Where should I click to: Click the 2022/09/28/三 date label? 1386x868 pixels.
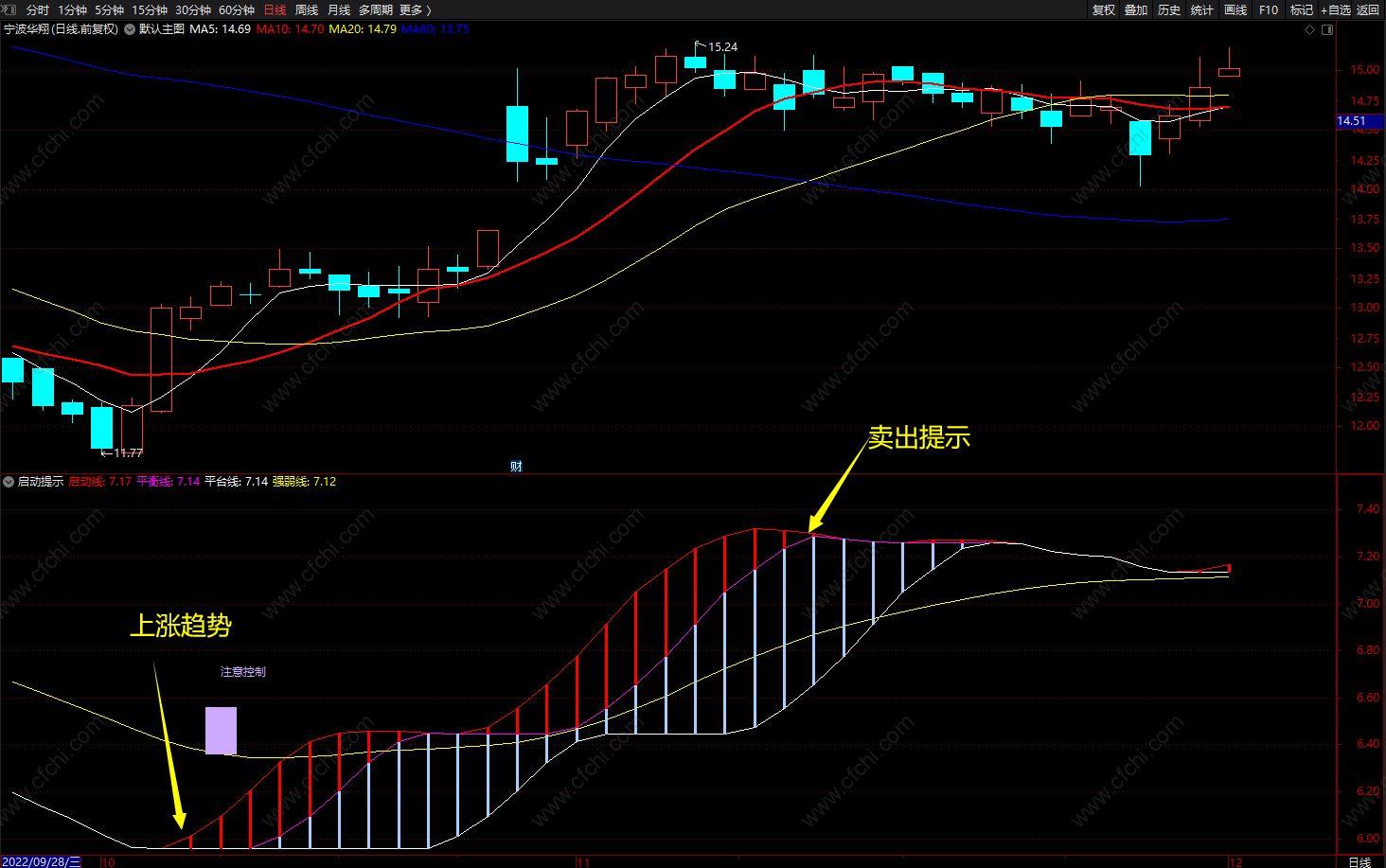click(42, 861)
